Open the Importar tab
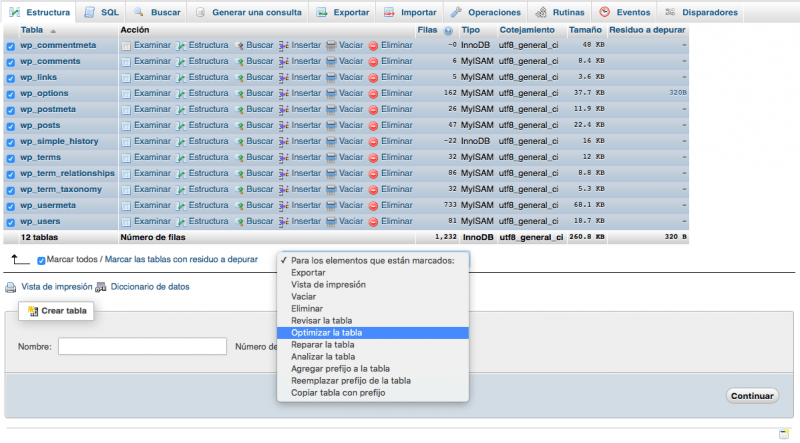The width and height of the screenshot is (800, 443). [x=410, y=12]
